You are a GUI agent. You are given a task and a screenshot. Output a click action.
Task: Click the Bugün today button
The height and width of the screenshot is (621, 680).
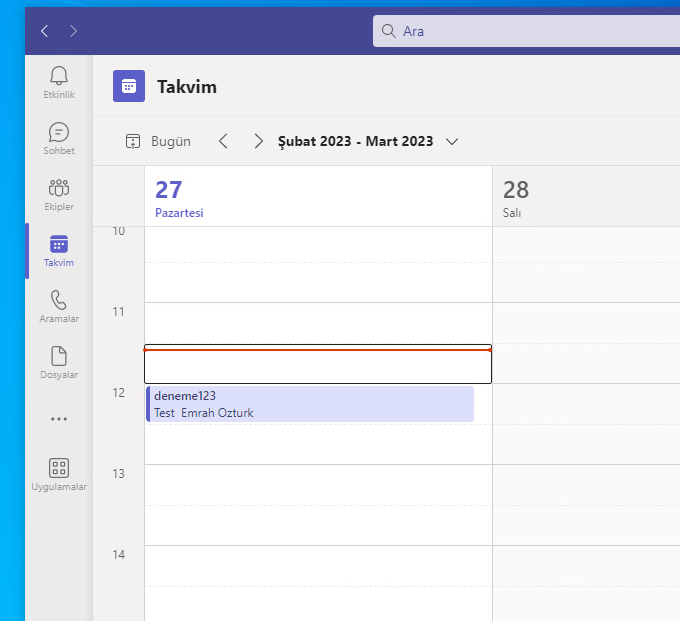click(158, 141)
